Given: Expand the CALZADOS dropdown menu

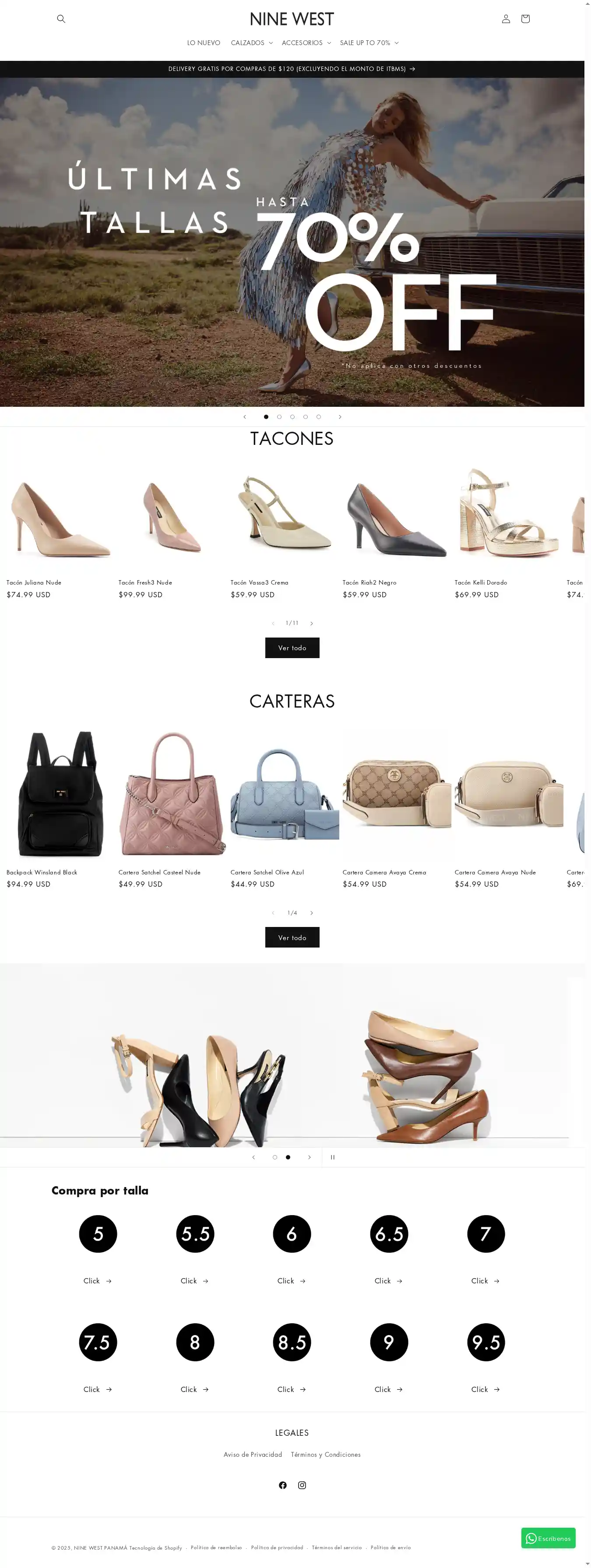Looking at the screenshot, I should [251, 42].
